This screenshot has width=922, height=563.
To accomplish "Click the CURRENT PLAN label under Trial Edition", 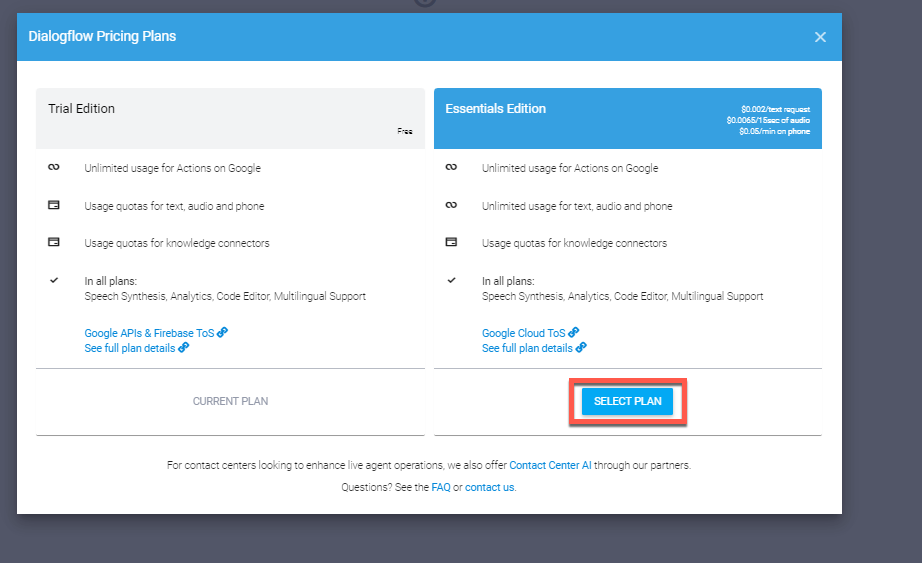I will pyautogui.click(x=230, y=401).
